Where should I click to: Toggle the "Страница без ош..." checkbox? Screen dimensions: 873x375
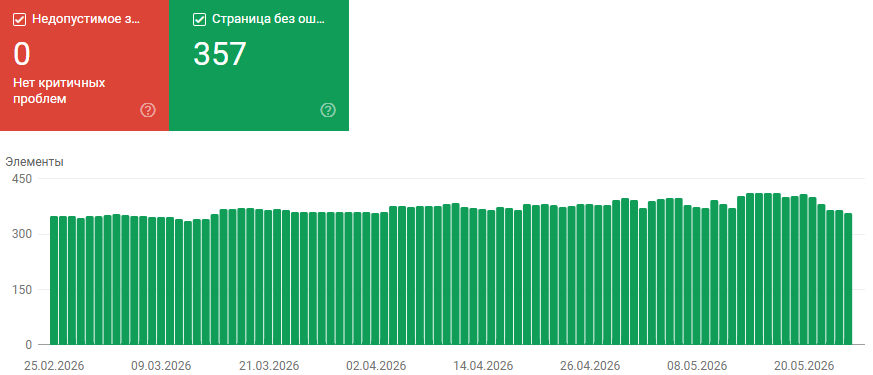[x=199, y=19]
